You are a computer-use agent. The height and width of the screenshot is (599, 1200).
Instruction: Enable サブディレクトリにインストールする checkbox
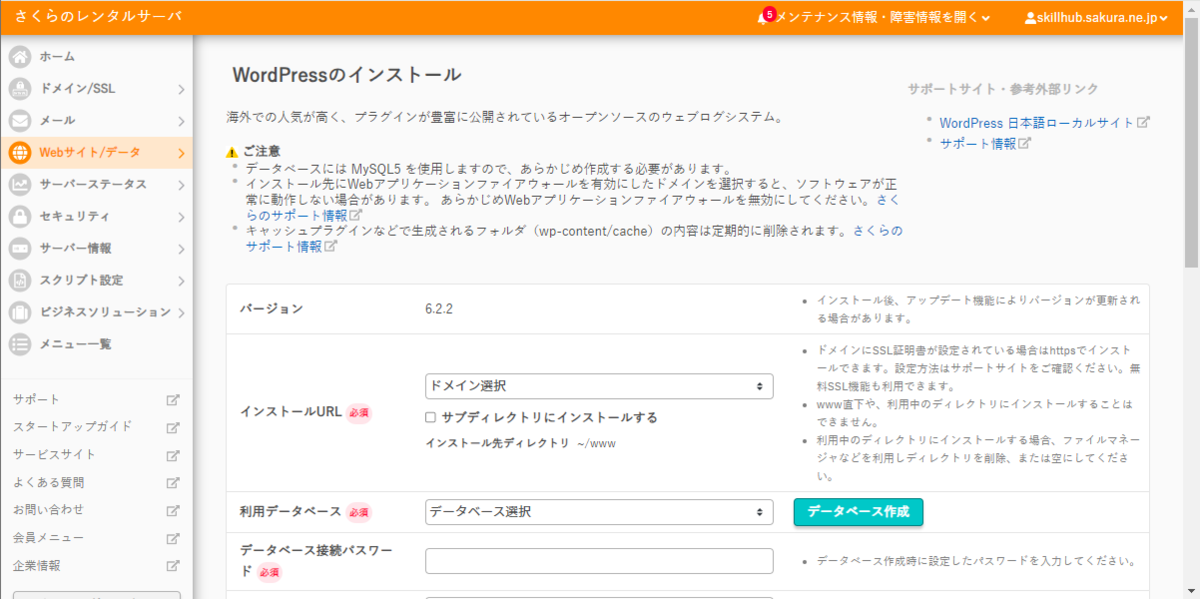coord(431,417)
